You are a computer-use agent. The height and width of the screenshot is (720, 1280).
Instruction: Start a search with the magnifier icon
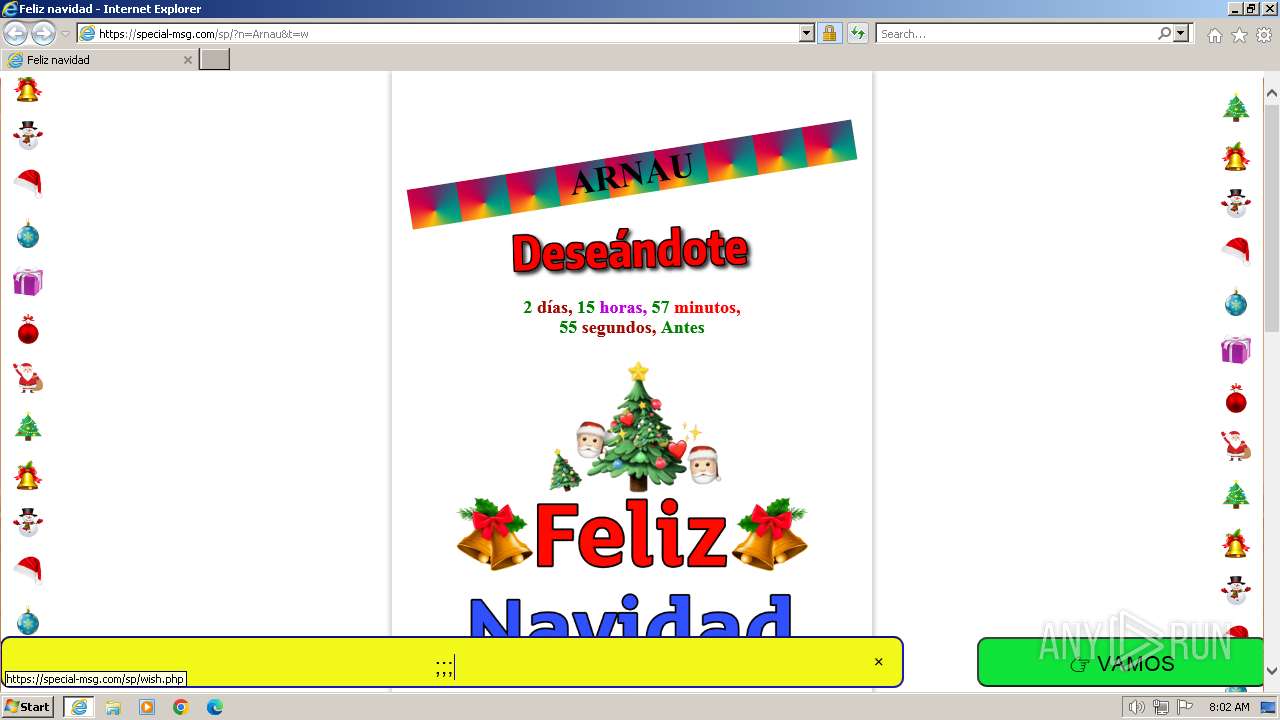point(1164,33)
